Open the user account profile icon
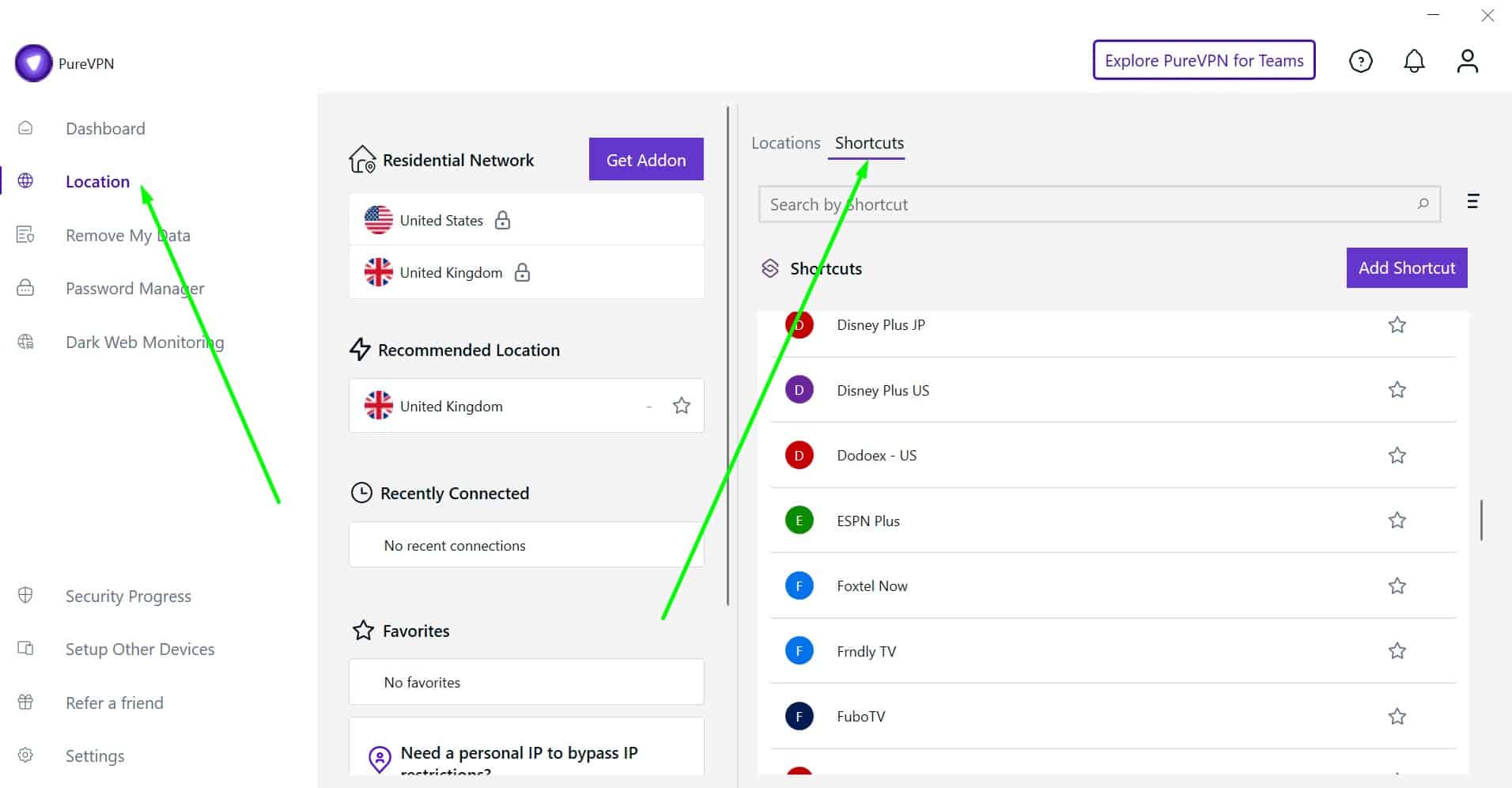1512x788 pixels. point(1467,61)
